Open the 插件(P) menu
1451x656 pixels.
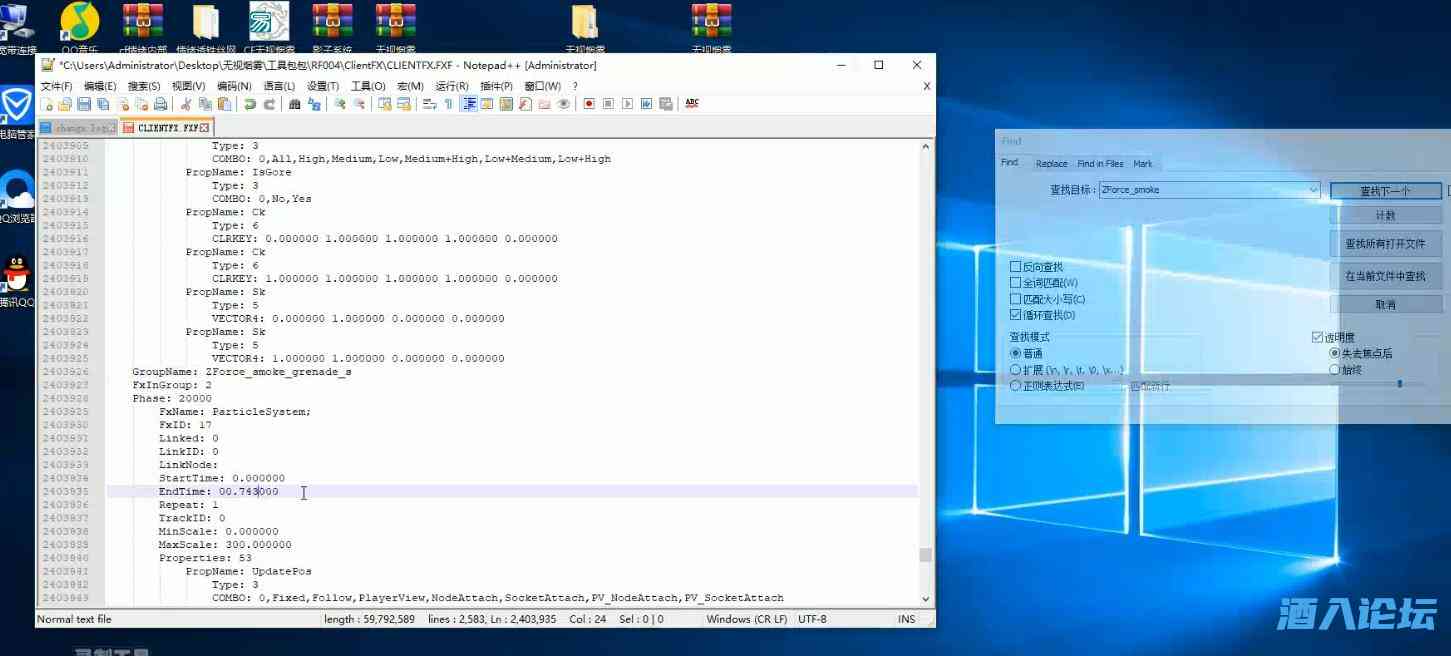click(x=496, y=86)
